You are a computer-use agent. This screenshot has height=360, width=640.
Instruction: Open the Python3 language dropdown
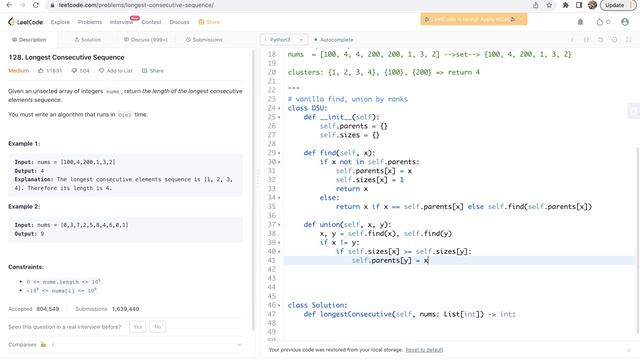click(284, 40)
